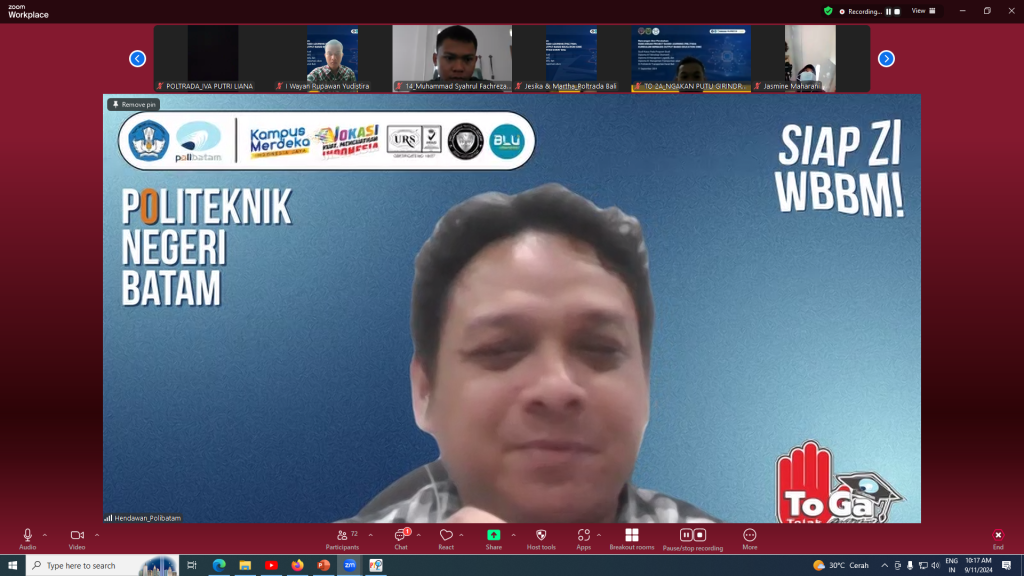The height and width of the screenshot is (576, 1024).
Task: Click the green Share screen button
Action: (493, 537)
